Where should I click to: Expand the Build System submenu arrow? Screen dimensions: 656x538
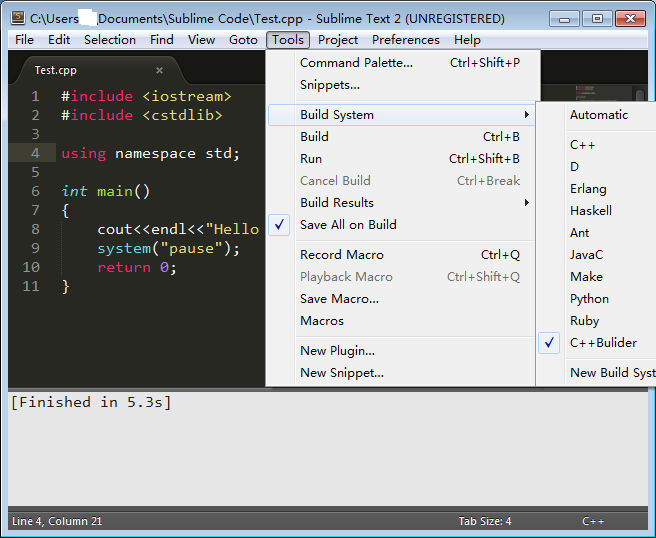527,115
